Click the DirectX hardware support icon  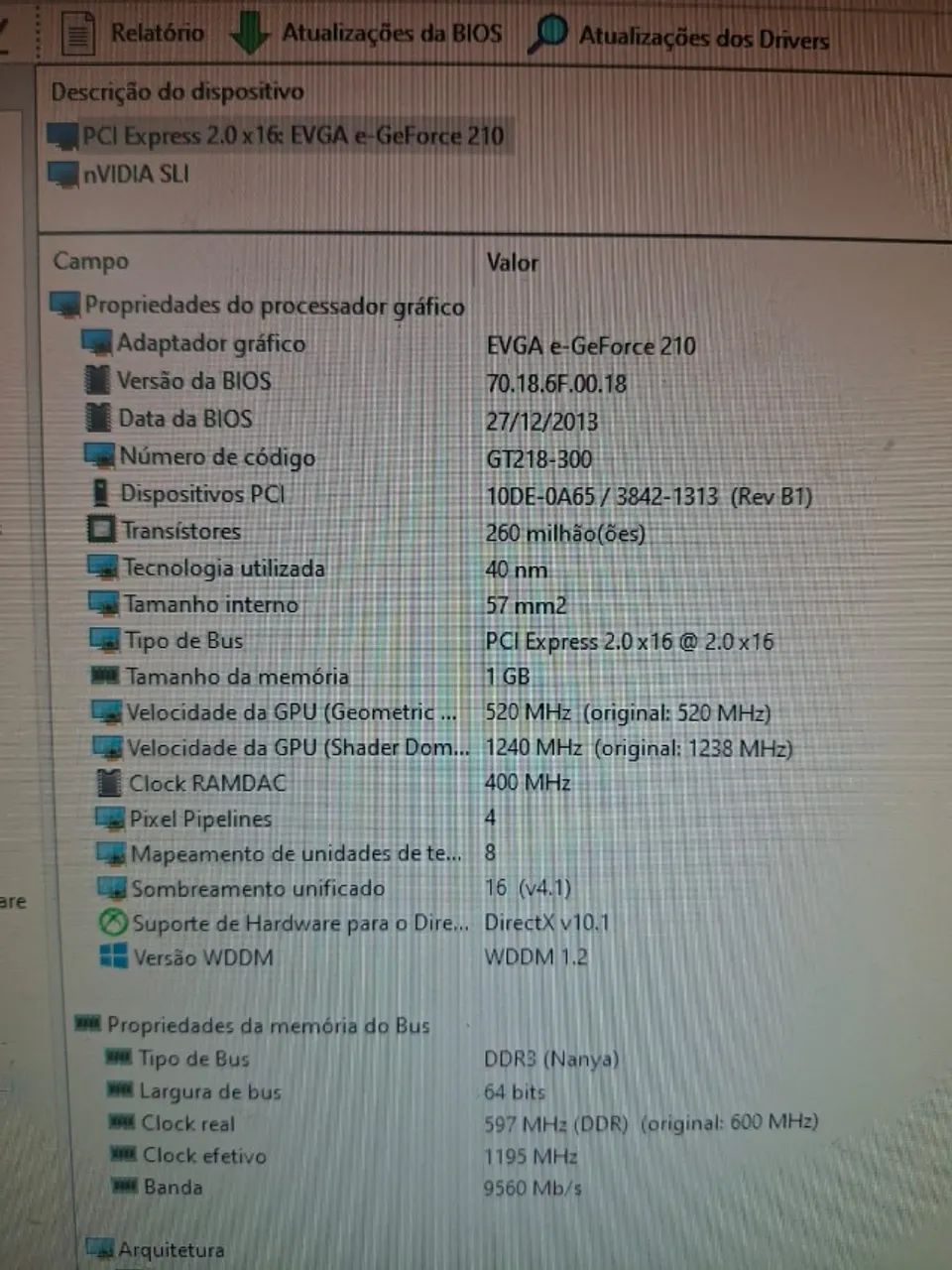113,923
